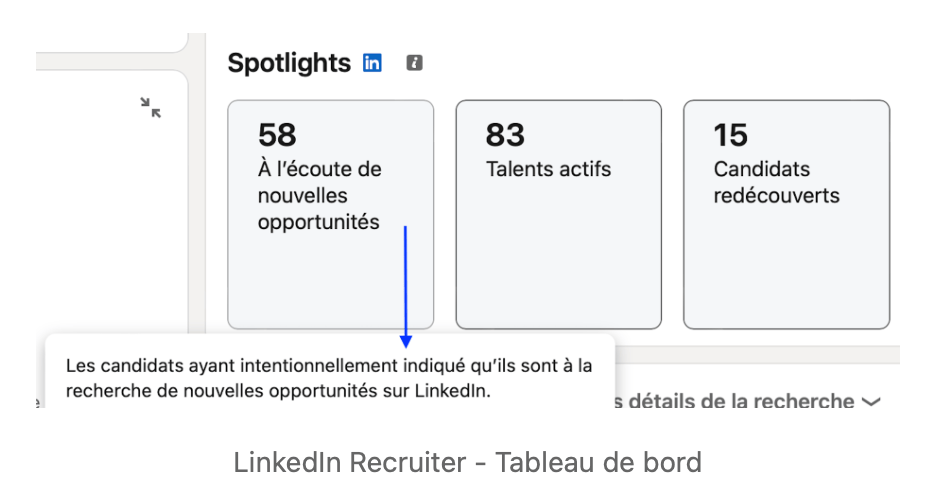Click the number 58 in the first card
This screenshot has width=944, height=490.
tap(277, 135)
